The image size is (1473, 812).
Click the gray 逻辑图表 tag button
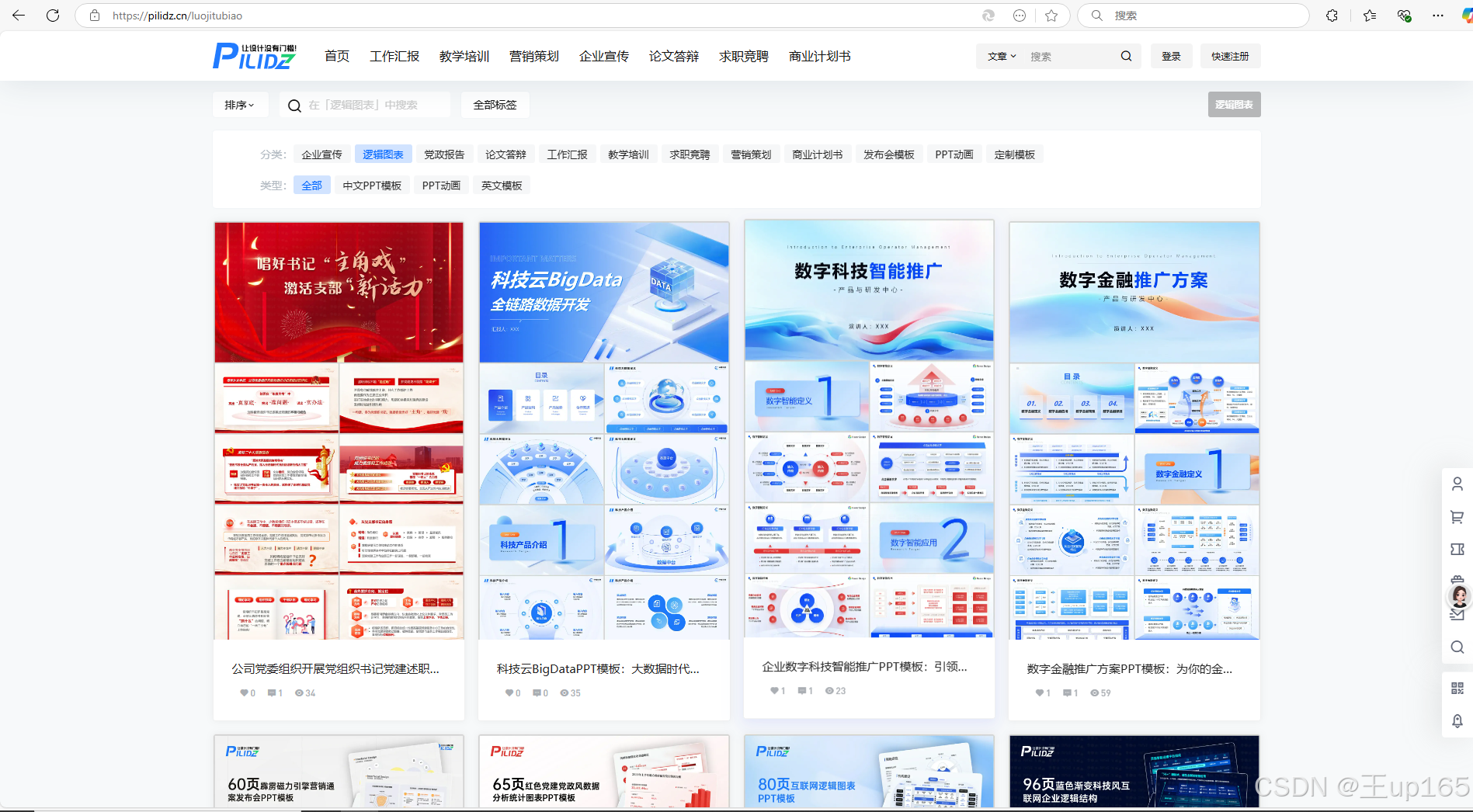click(x=1234, y=105)
